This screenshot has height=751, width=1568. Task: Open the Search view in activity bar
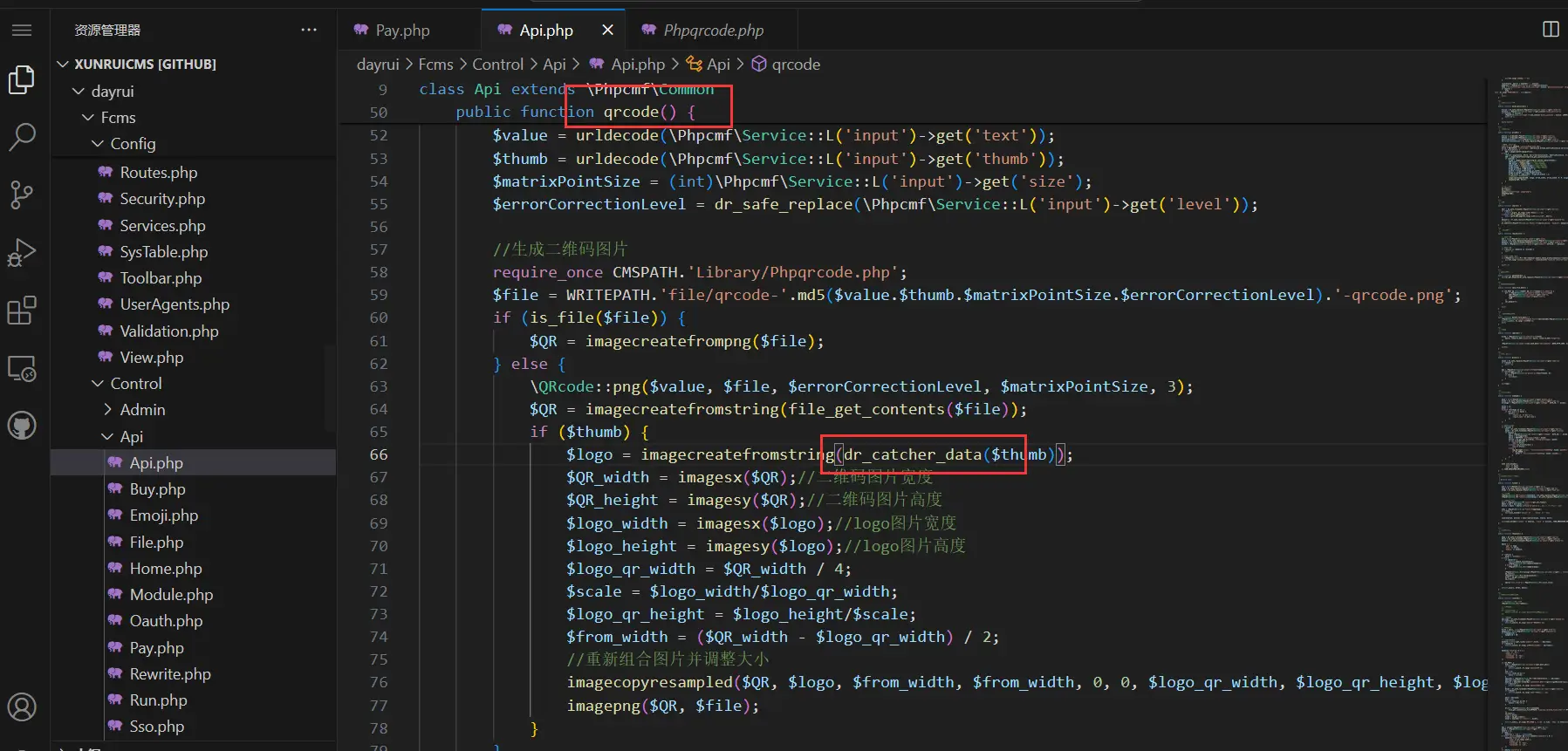tap(22, 136)
